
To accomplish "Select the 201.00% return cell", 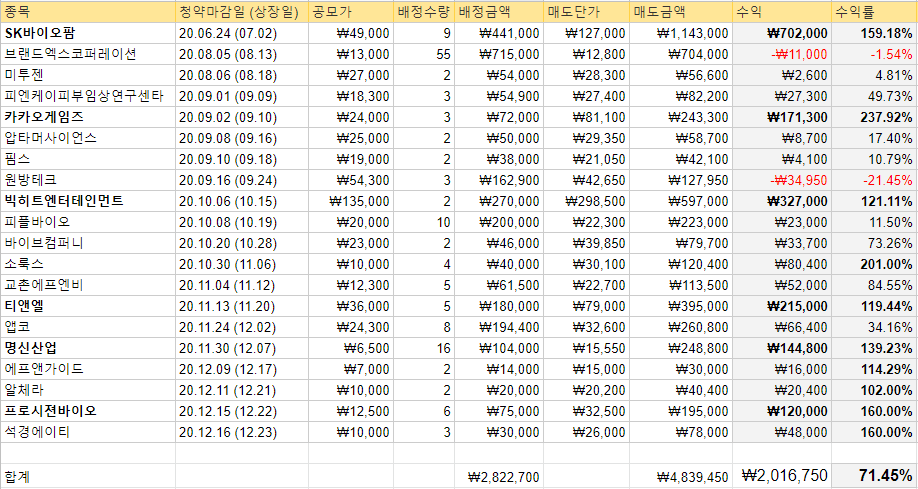I will [x=874, y=264].
